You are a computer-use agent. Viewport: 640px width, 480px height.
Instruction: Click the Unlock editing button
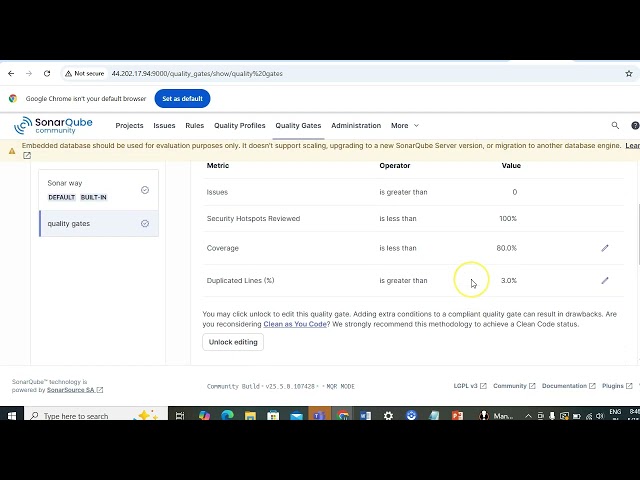(x=233, y=342)
